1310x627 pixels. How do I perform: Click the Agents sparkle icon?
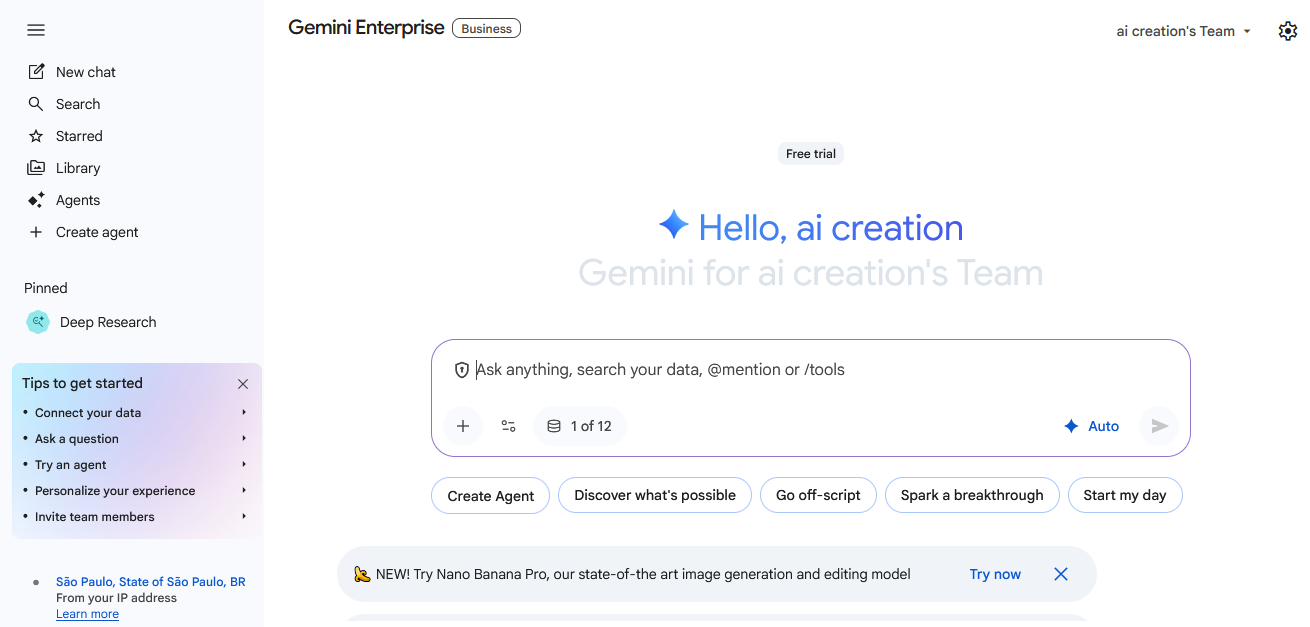click(36, 200)
